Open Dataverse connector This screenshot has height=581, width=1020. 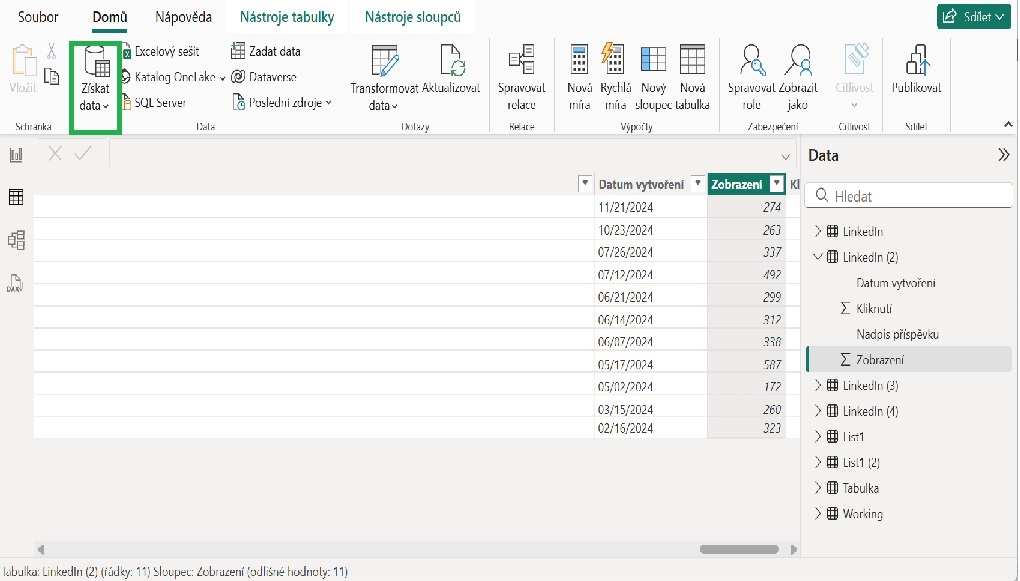click(263, 77)
